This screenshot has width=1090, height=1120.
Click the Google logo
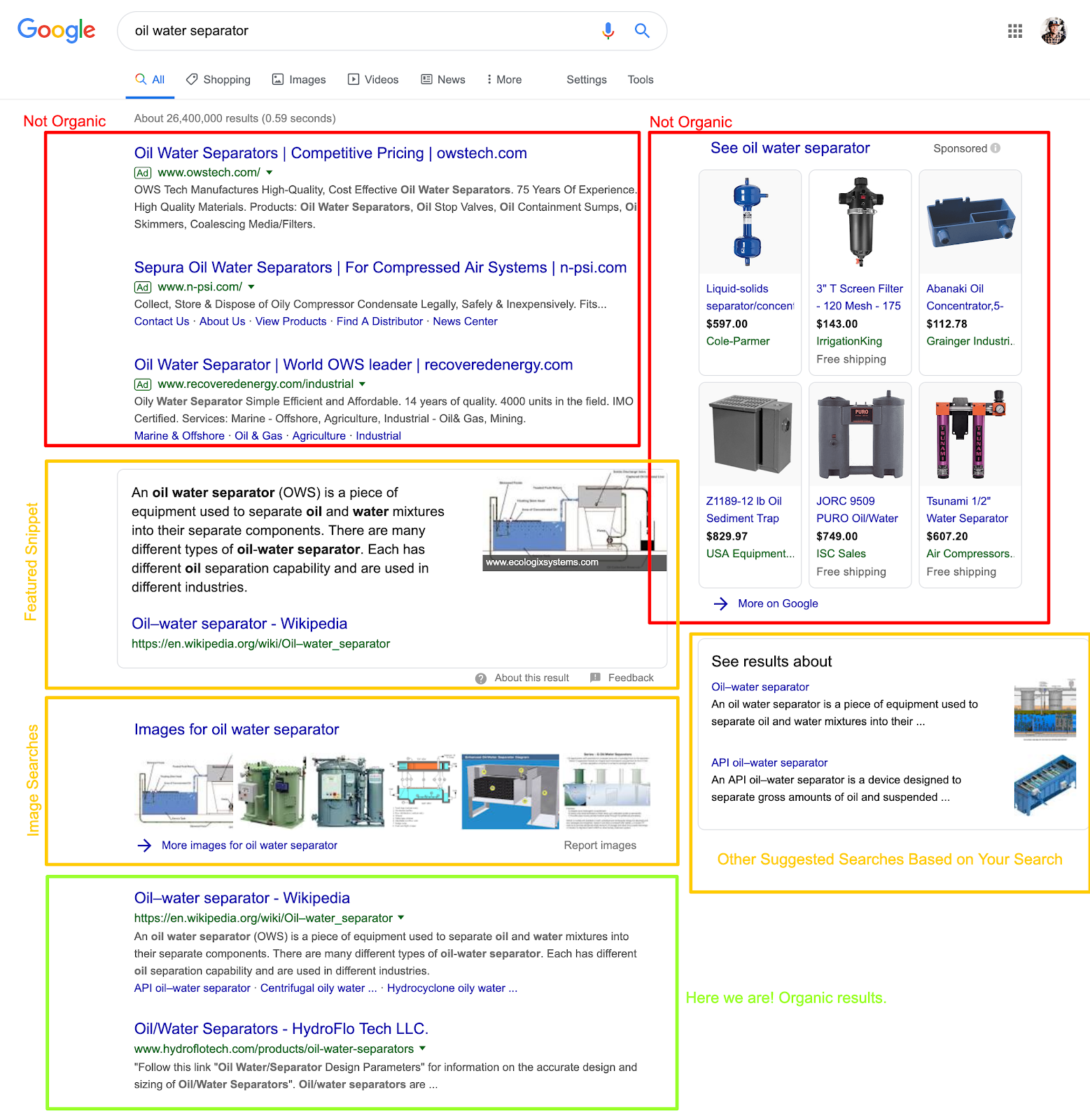click(x=57, y=30)
